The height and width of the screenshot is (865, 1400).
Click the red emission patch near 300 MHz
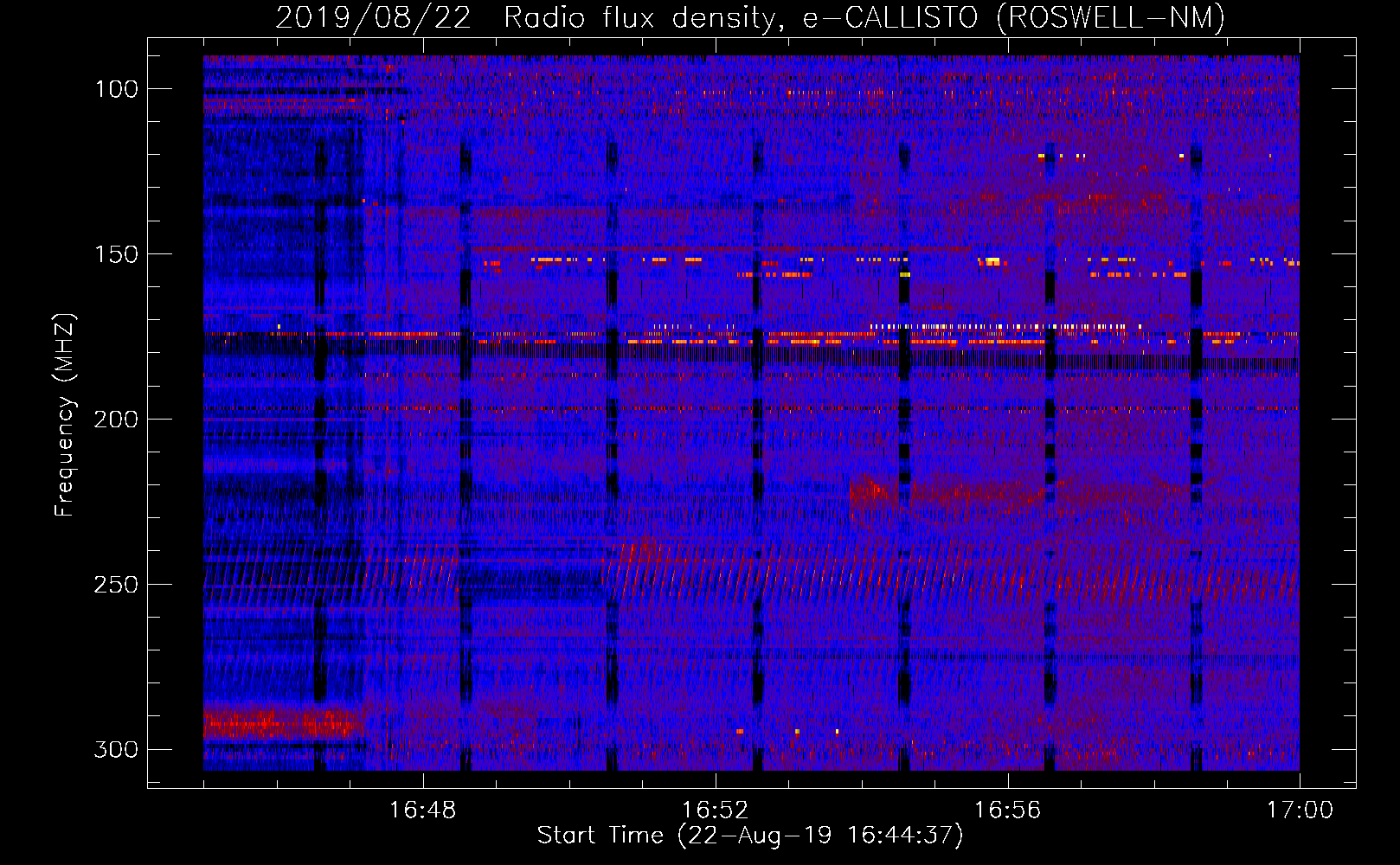point(283,722)
